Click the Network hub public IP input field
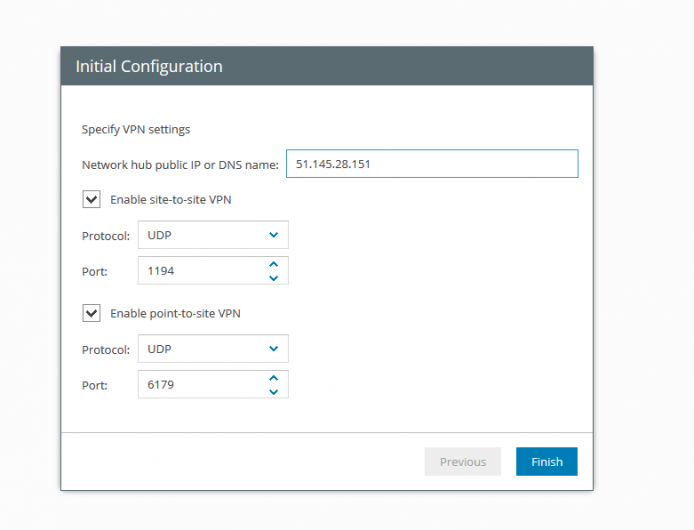 point(432,164)
